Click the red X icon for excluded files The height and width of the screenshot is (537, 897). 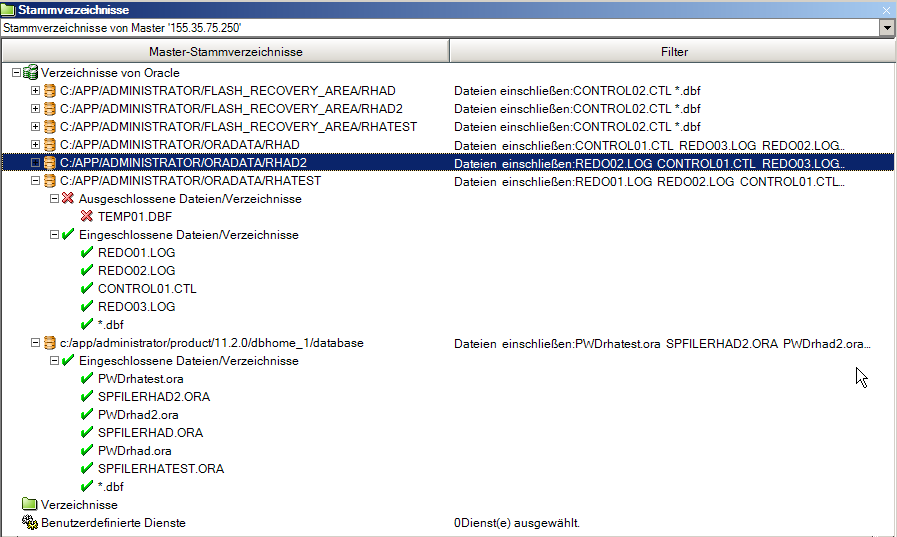coord(68,199)
